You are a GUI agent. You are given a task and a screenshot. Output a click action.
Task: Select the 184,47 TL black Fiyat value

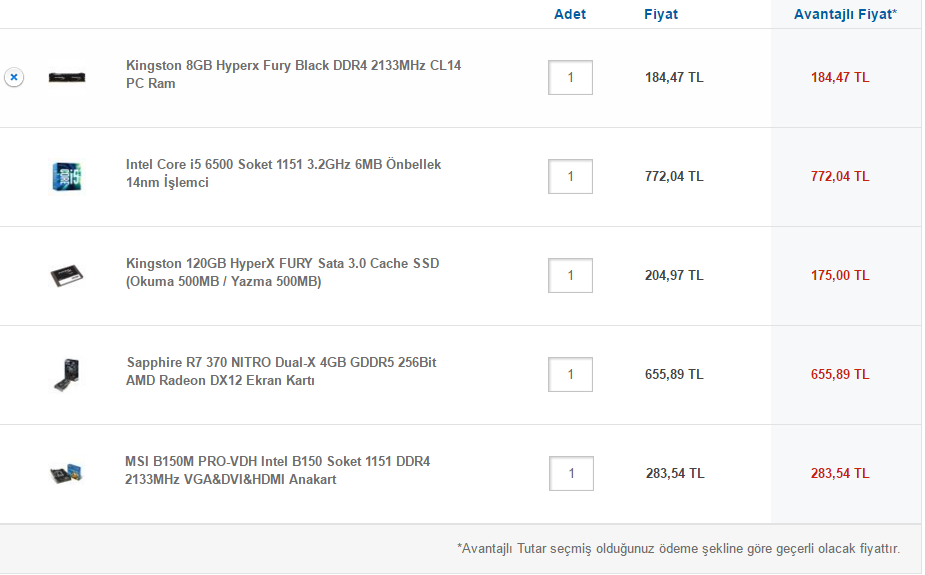coord(674,77)
